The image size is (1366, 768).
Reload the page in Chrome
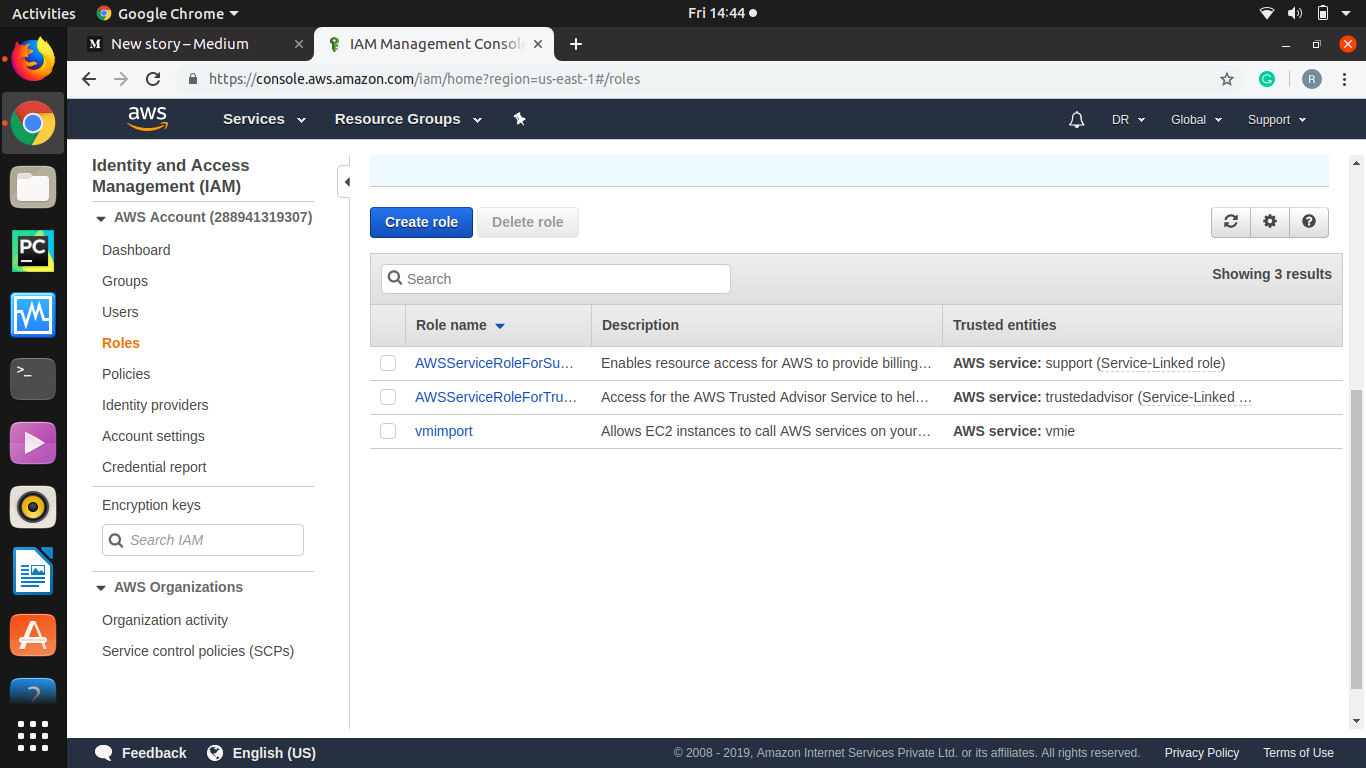tap(153, 79)
